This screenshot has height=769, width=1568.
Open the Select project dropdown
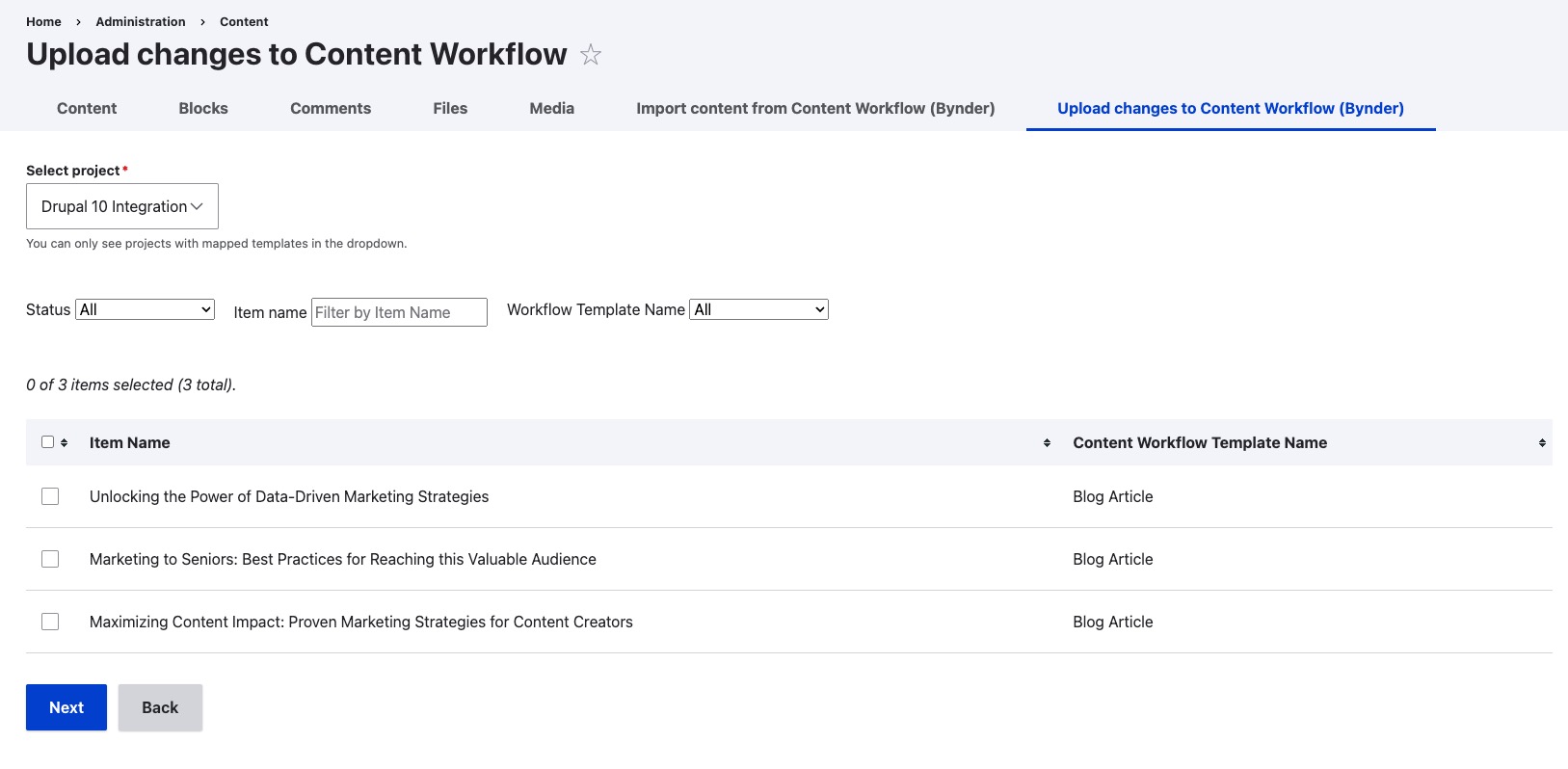coord(122,206)
